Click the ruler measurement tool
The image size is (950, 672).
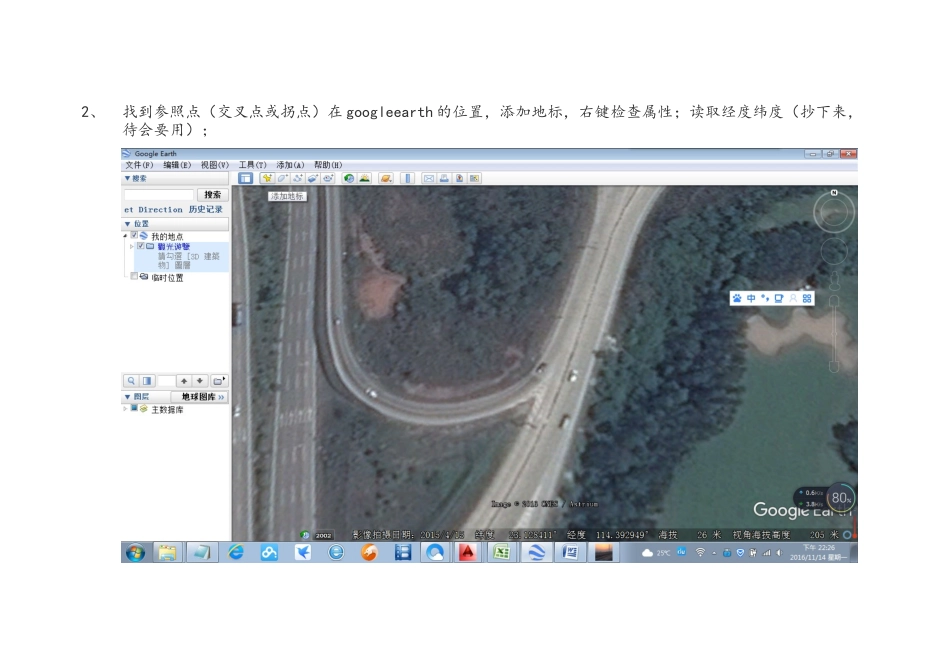pos(408,178)
